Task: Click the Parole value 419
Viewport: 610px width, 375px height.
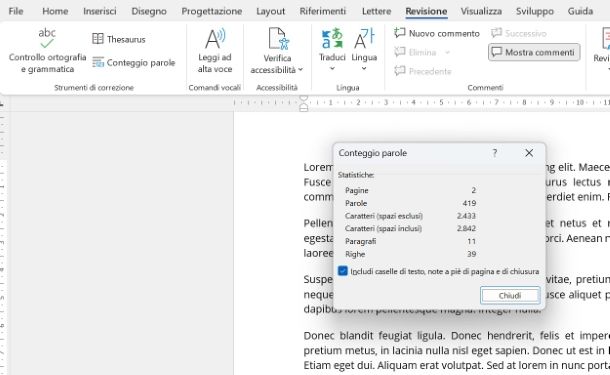Action: point(469,203)
